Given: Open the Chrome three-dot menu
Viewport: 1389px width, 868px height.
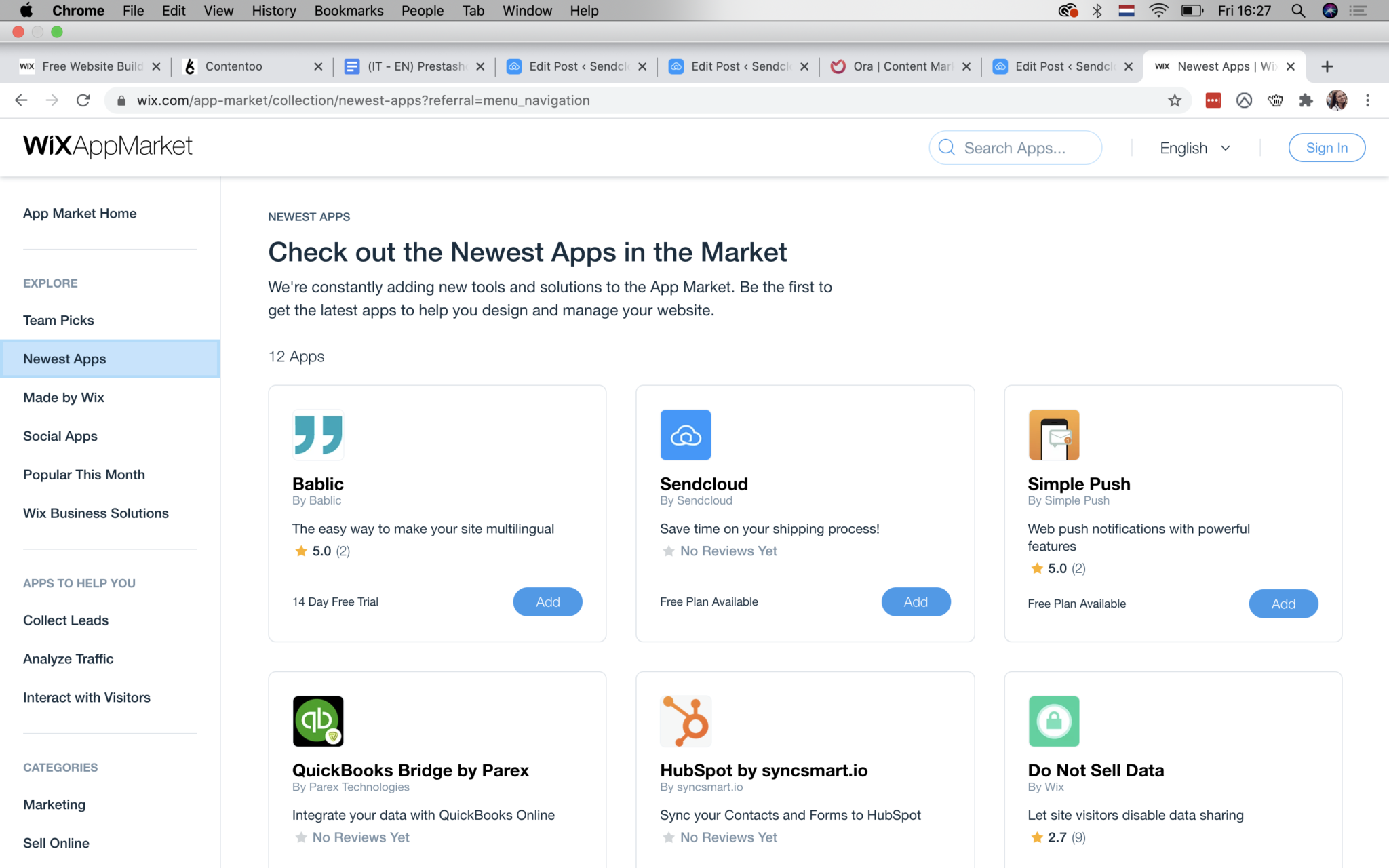Looking at the screenshot, I should click(1367, 100).
